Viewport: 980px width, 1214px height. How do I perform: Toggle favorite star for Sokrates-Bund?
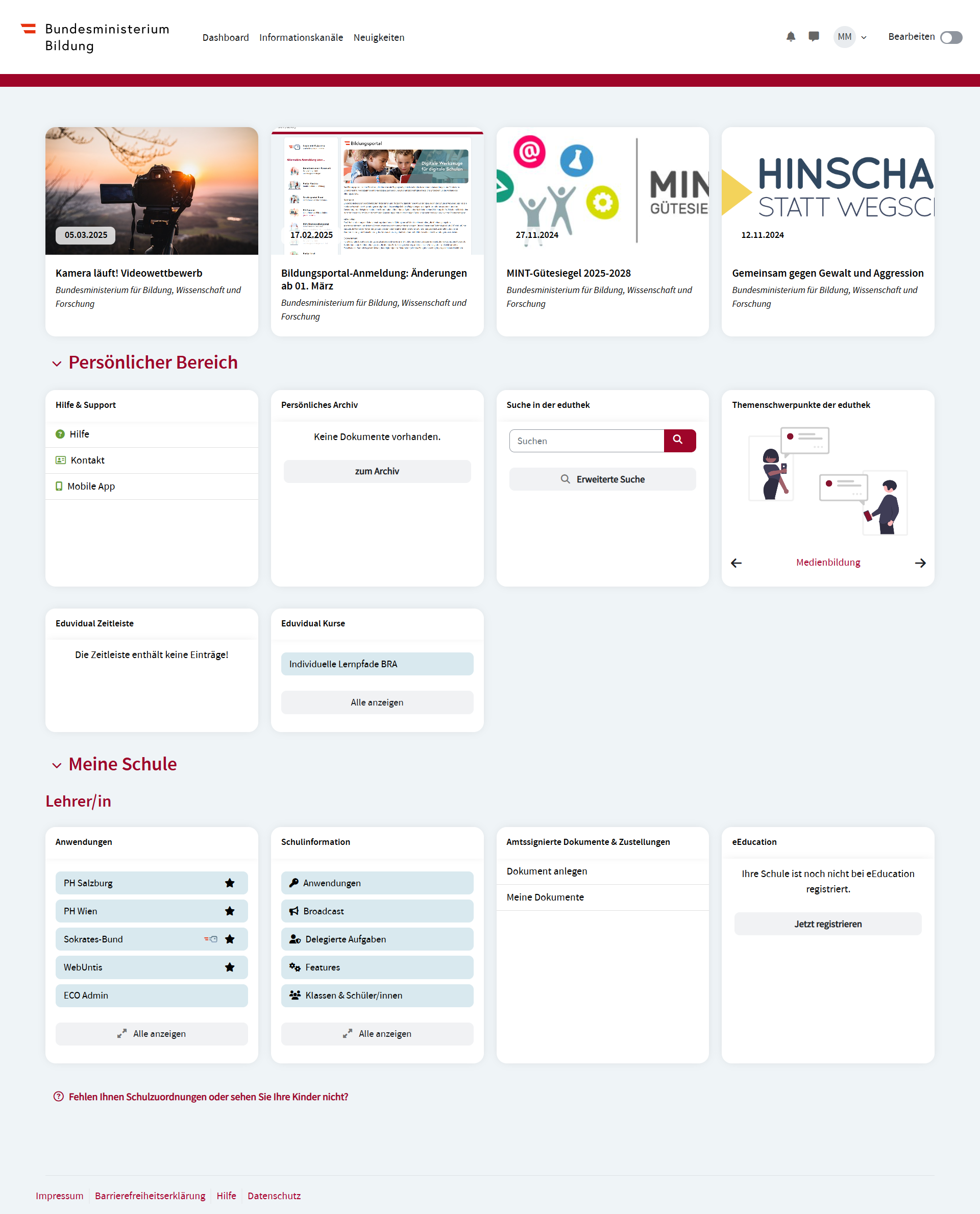pos(230,939)
